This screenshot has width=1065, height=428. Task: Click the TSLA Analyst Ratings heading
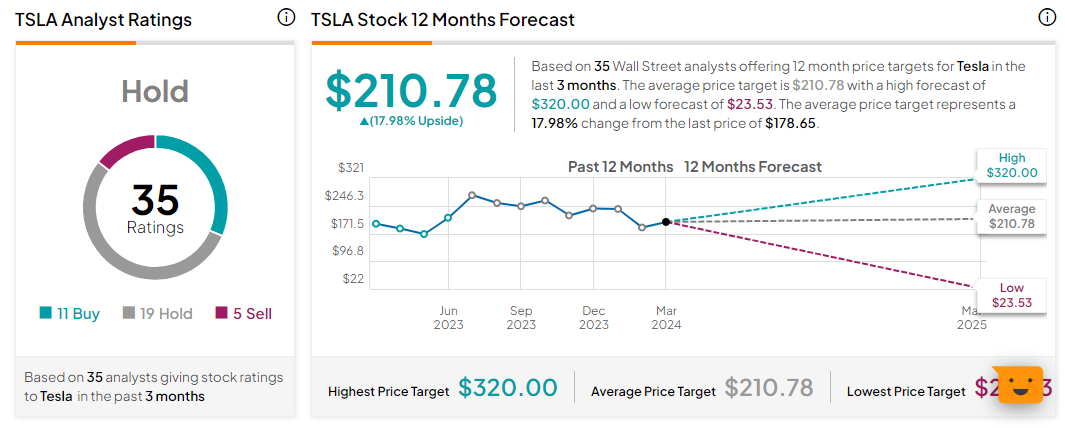click(x=103, y=20)
